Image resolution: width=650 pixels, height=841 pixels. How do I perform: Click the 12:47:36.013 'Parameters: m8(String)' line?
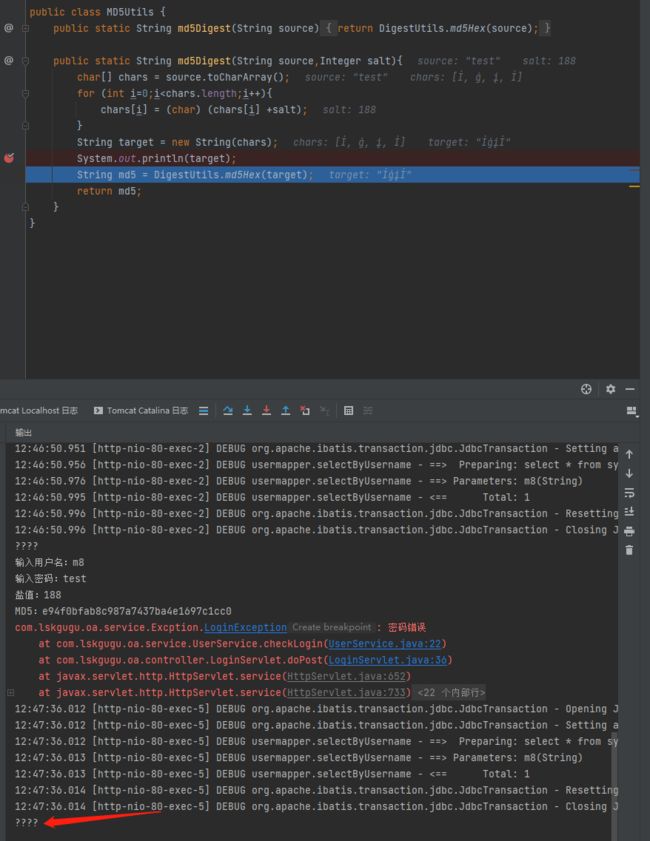point(298,757)
